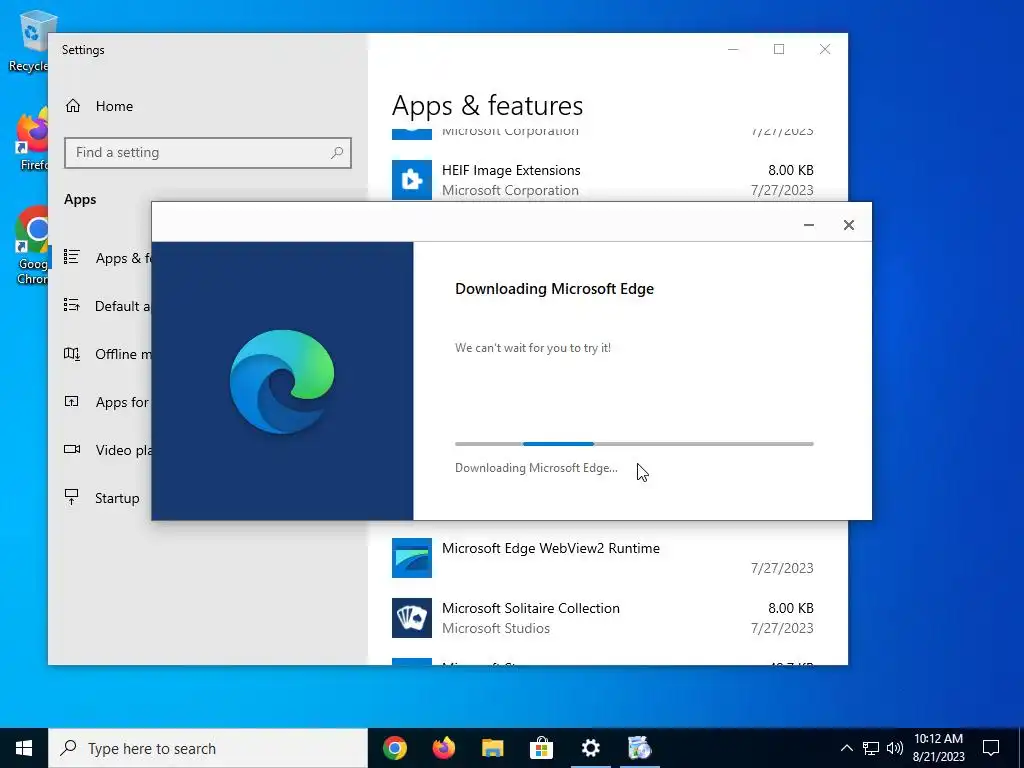Click the HEIF Image Extensions app icon
The width and height of the screenshot is (1024, 768).
click(x=411, y=180)
